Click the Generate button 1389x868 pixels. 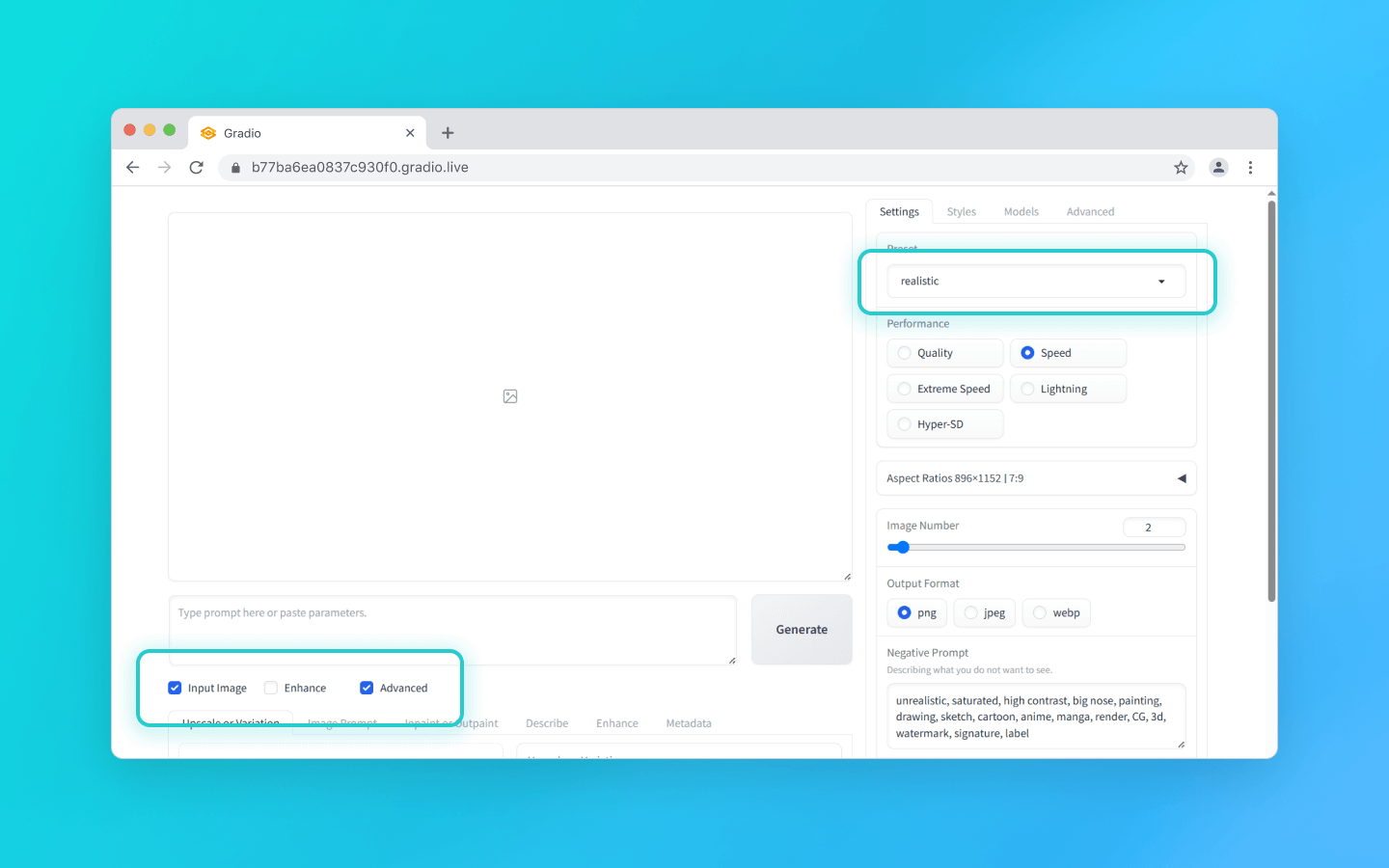(802, 630)
